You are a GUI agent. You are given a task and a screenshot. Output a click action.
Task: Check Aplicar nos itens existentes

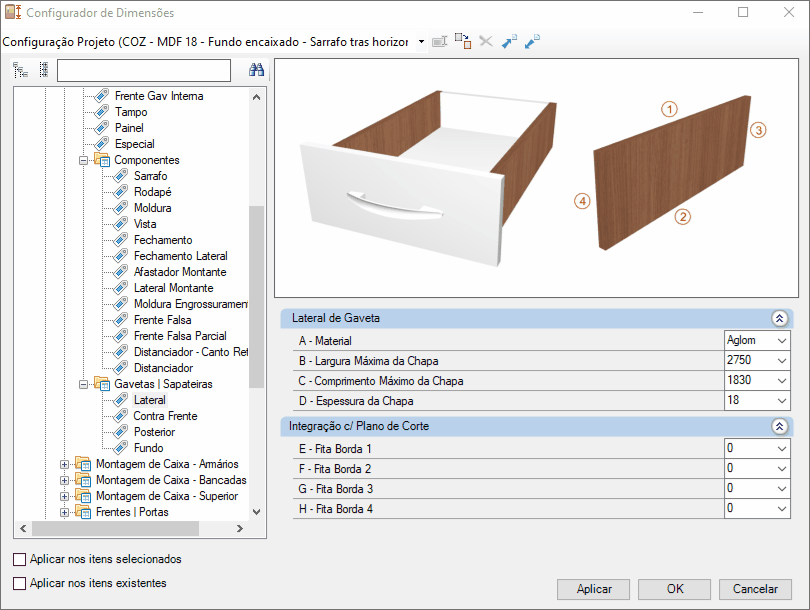(20, 583)
